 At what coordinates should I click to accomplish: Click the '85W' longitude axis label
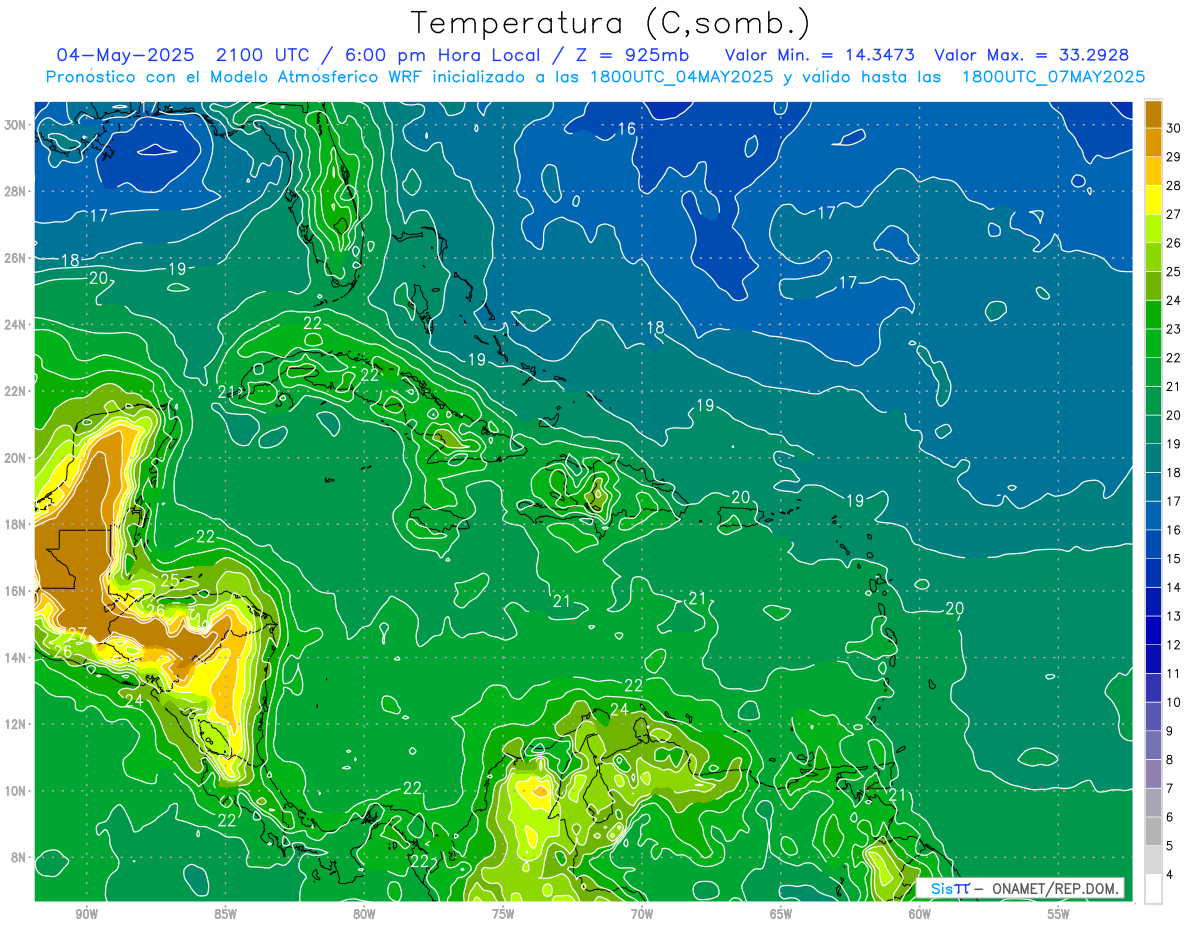pos(225,914)
